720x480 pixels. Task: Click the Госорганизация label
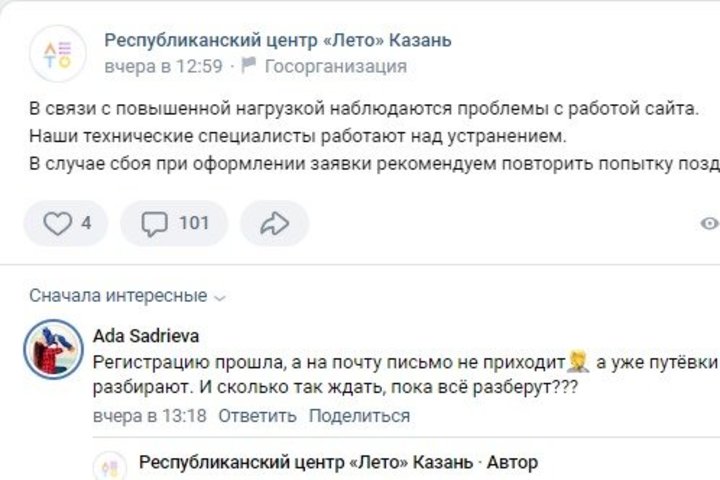[335, 67]
